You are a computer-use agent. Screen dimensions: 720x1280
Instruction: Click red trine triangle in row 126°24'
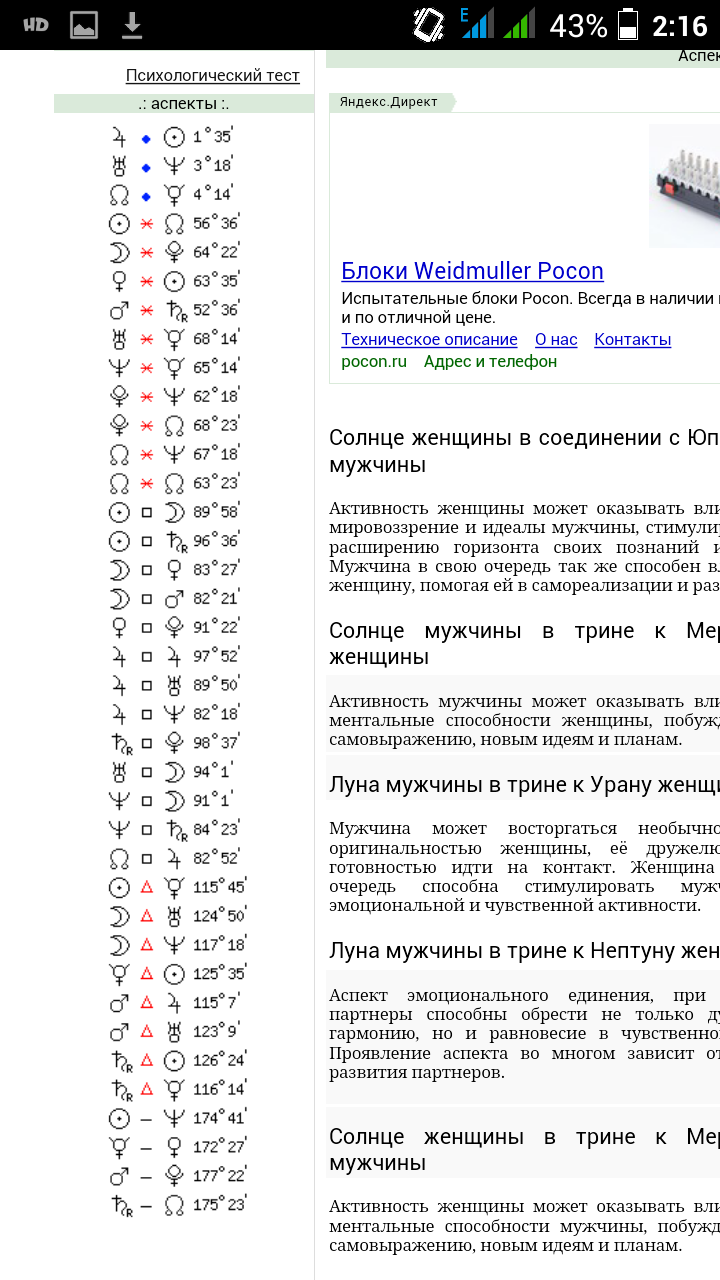point(146,1061)
